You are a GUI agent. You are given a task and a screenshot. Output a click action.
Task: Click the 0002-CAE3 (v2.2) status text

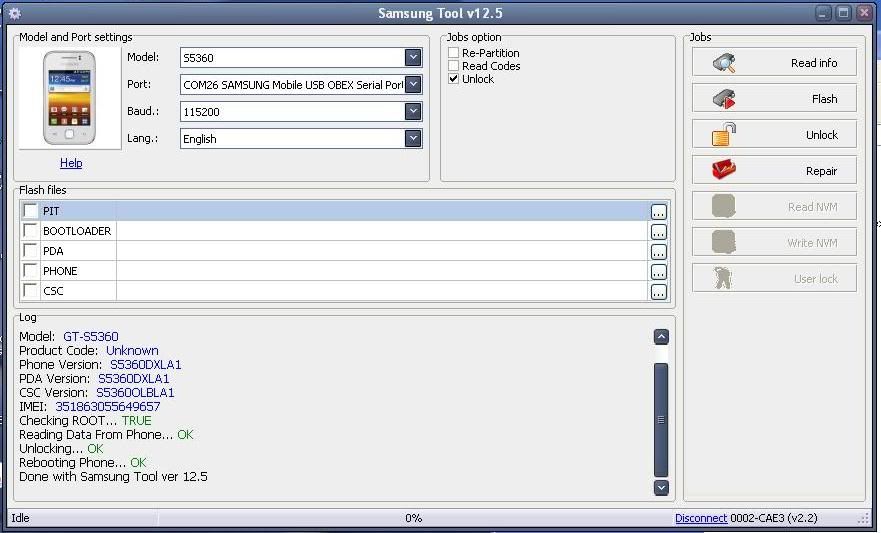(x=774, y=518)
